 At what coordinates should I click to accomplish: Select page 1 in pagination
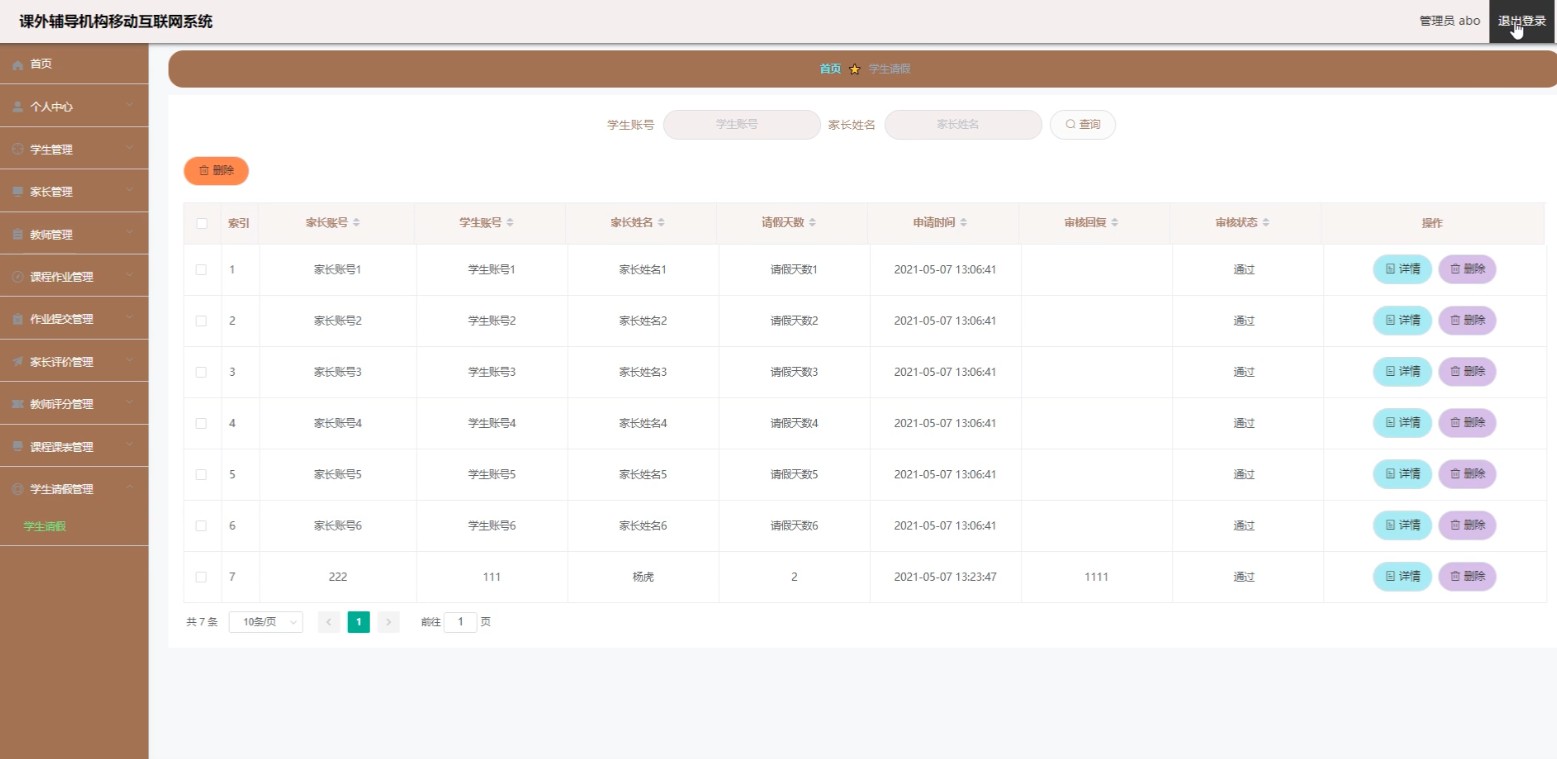click(359, 622)
